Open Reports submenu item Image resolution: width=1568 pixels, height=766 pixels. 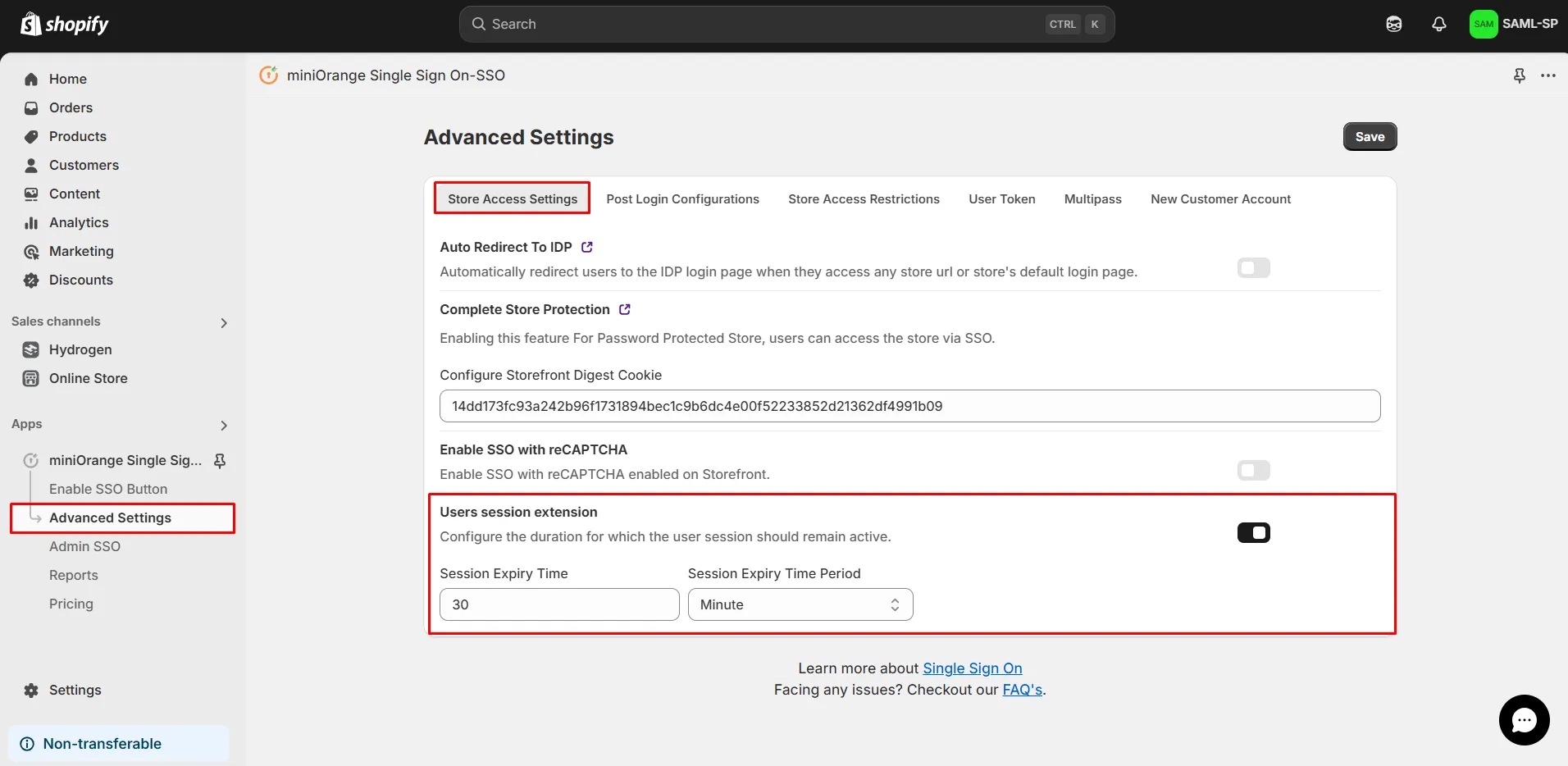pos(74,575)
